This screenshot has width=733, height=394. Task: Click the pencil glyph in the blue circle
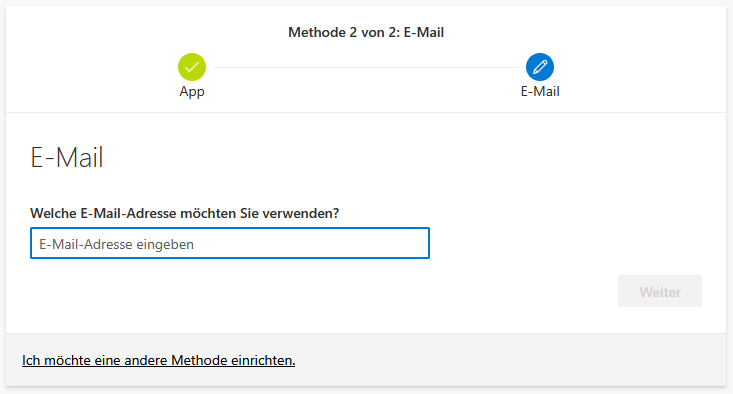coord(540,67)
